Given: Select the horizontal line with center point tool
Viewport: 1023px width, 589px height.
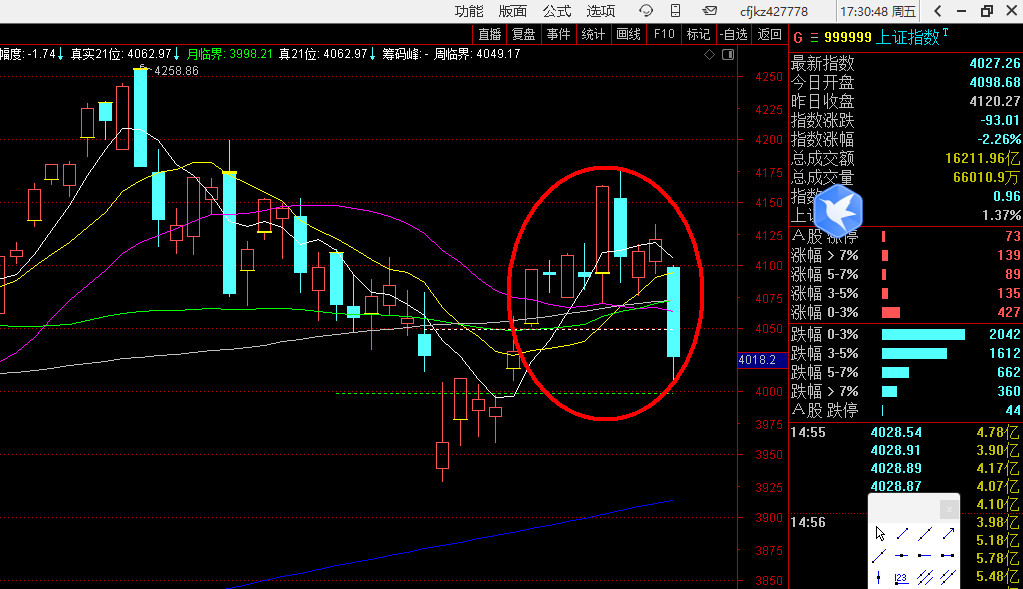Looking at the screenshot, I should coord(902,556).
